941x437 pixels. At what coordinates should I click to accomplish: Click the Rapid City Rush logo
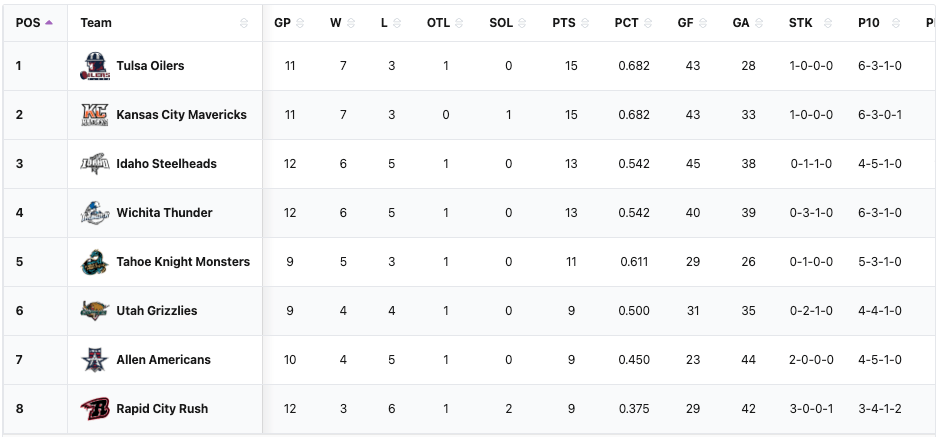point(95,409)
